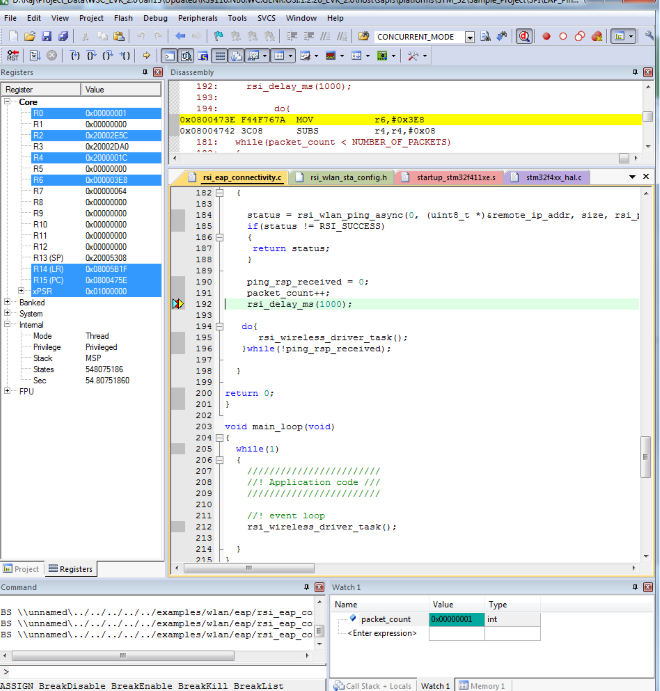
Task: Click the Step Into debug icon
Action: tap(74, 56)
